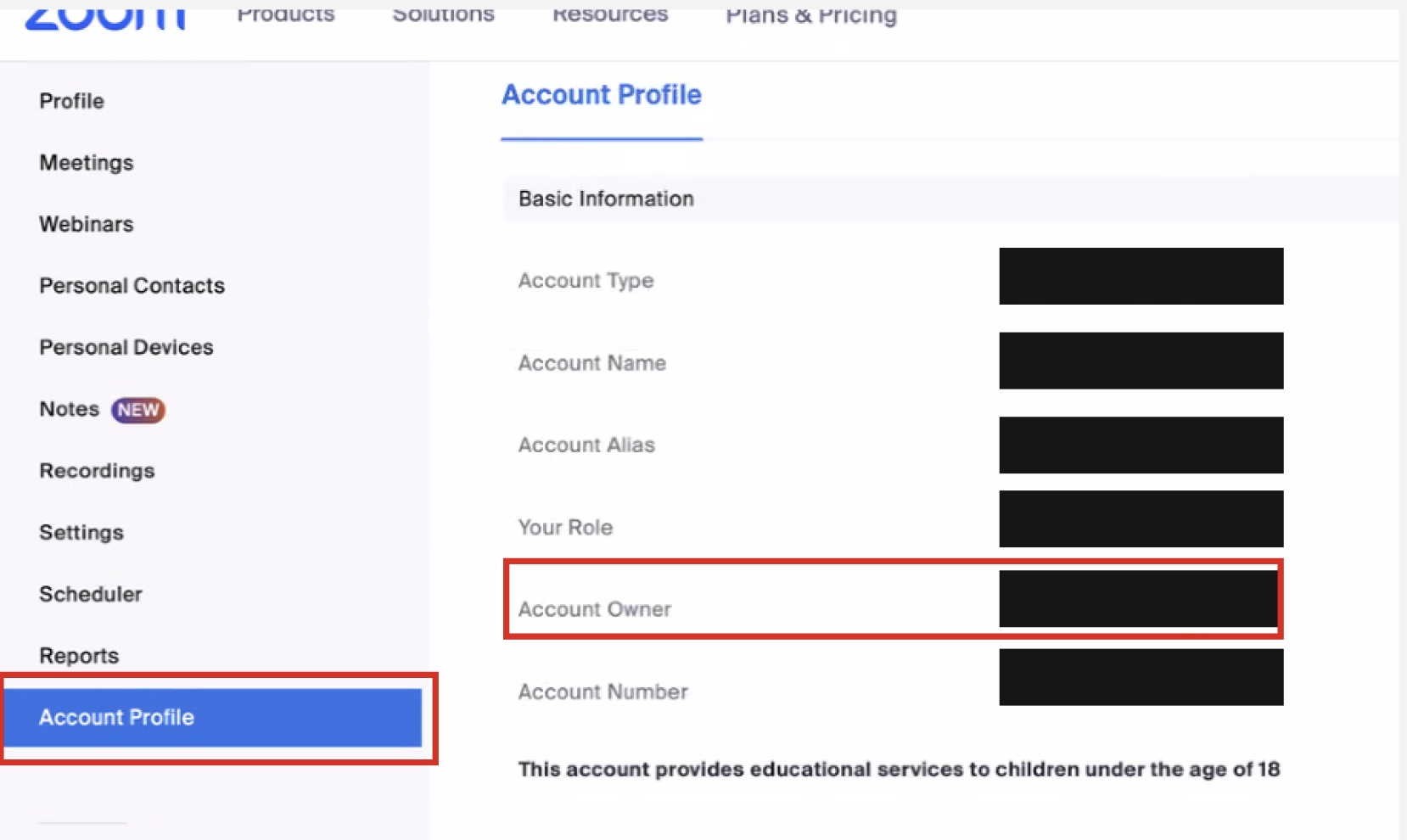This screenshot has height=840, width=1407.
Task: Open the Scheduler page
Action: 91,594
